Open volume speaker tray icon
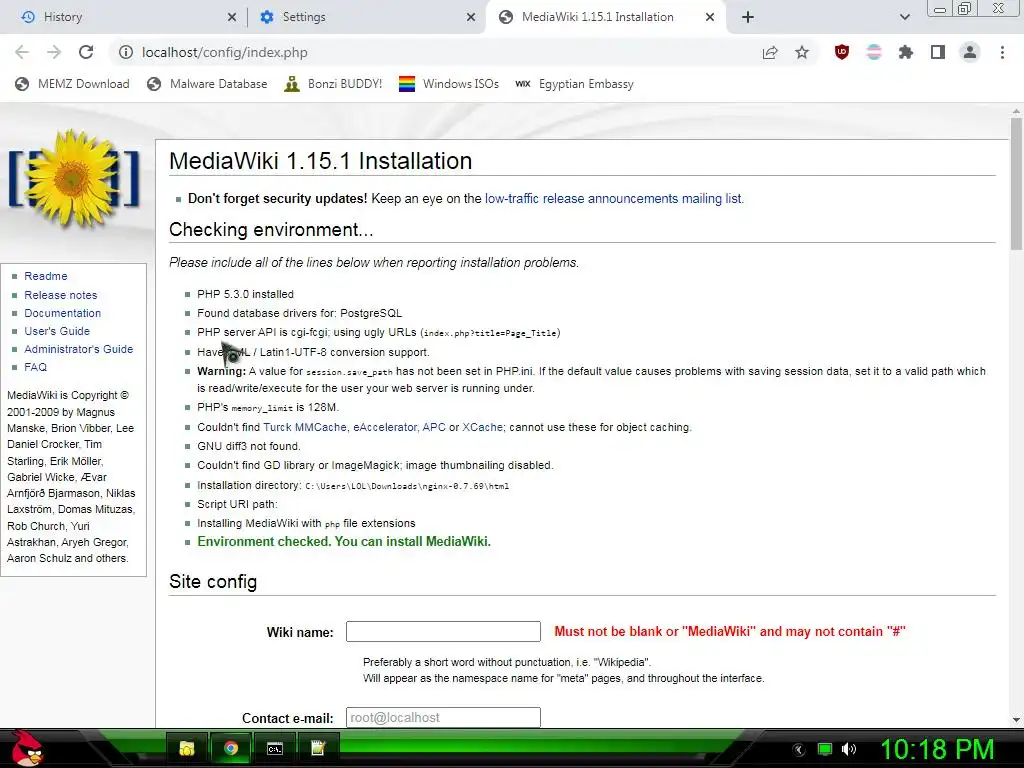Screen dimensions: 1024x768 point(849,750)
